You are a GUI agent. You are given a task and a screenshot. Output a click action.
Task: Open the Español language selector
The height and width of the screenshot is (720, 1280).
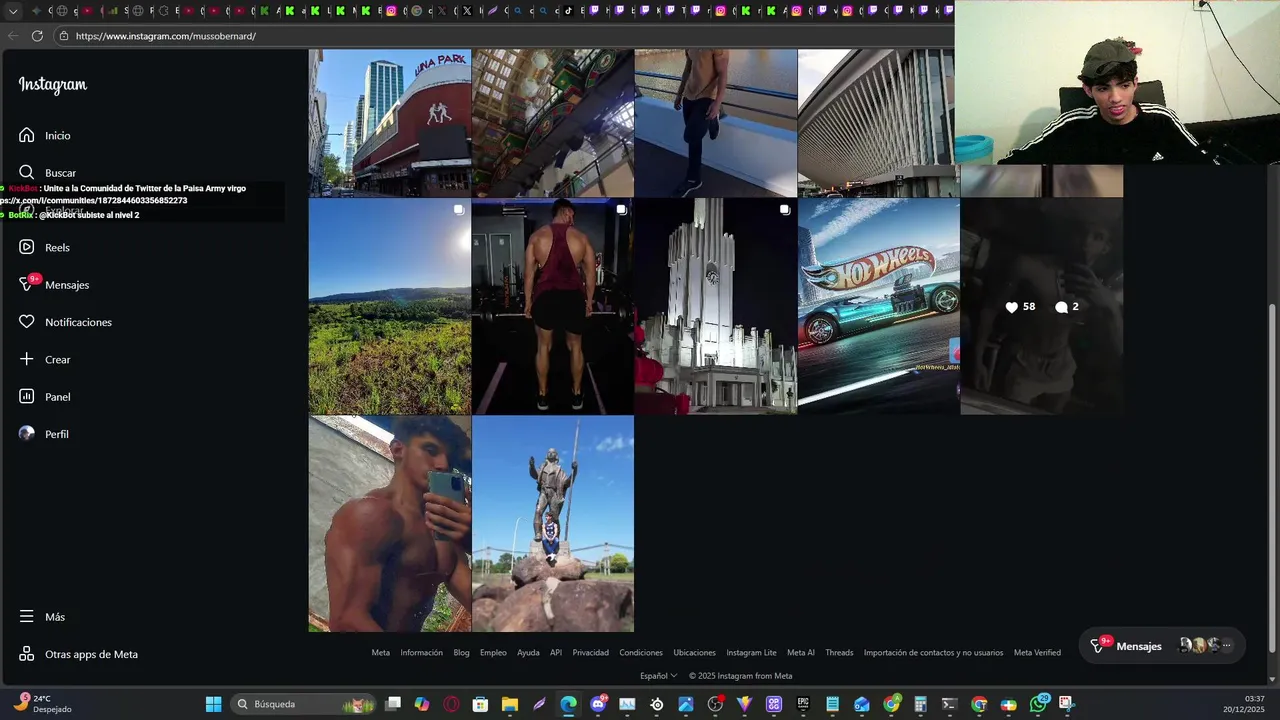[x=659, y=676]
